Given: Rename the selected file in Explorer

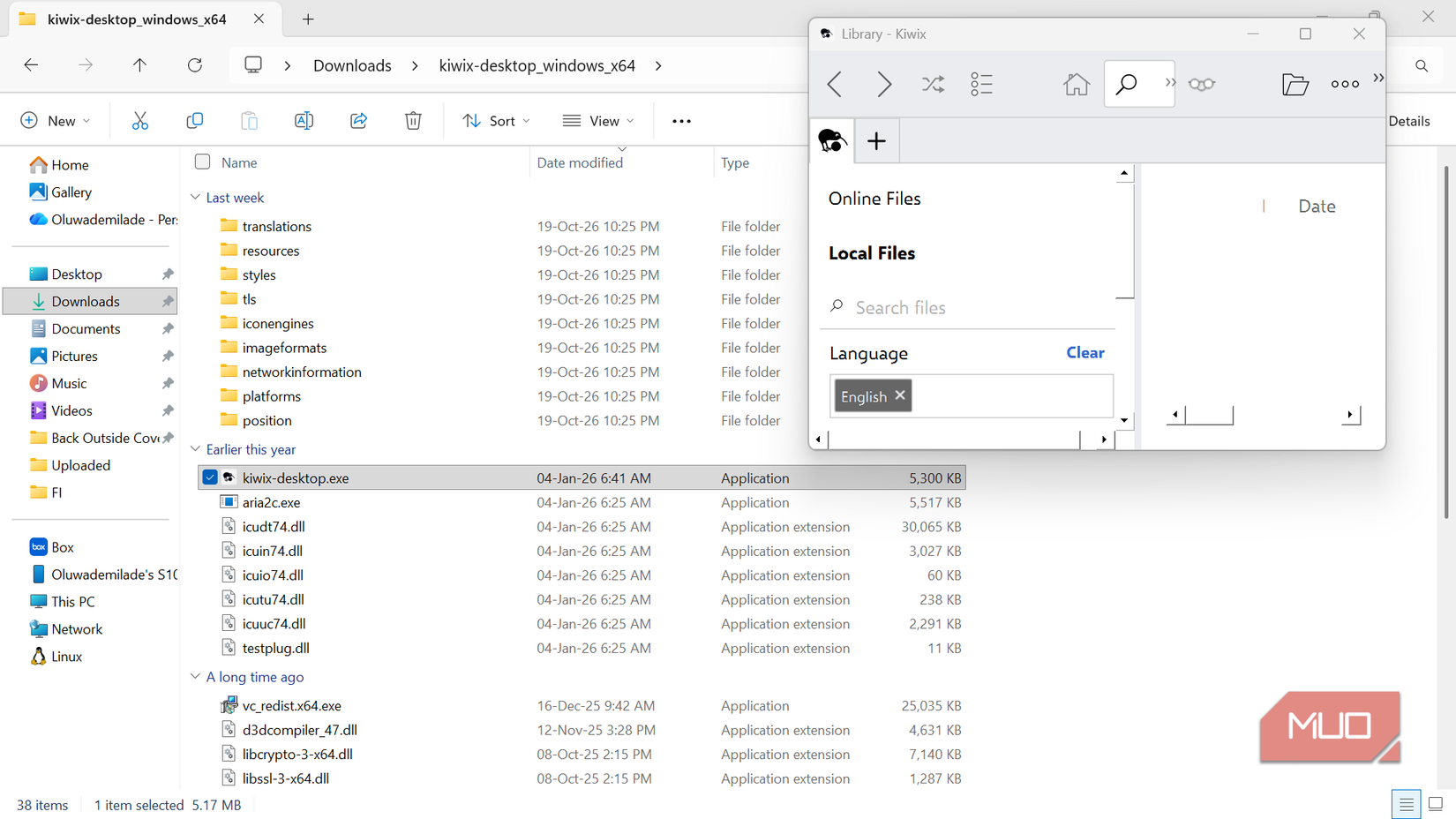Looking at the screenshot, I should [x=304, y=121].
